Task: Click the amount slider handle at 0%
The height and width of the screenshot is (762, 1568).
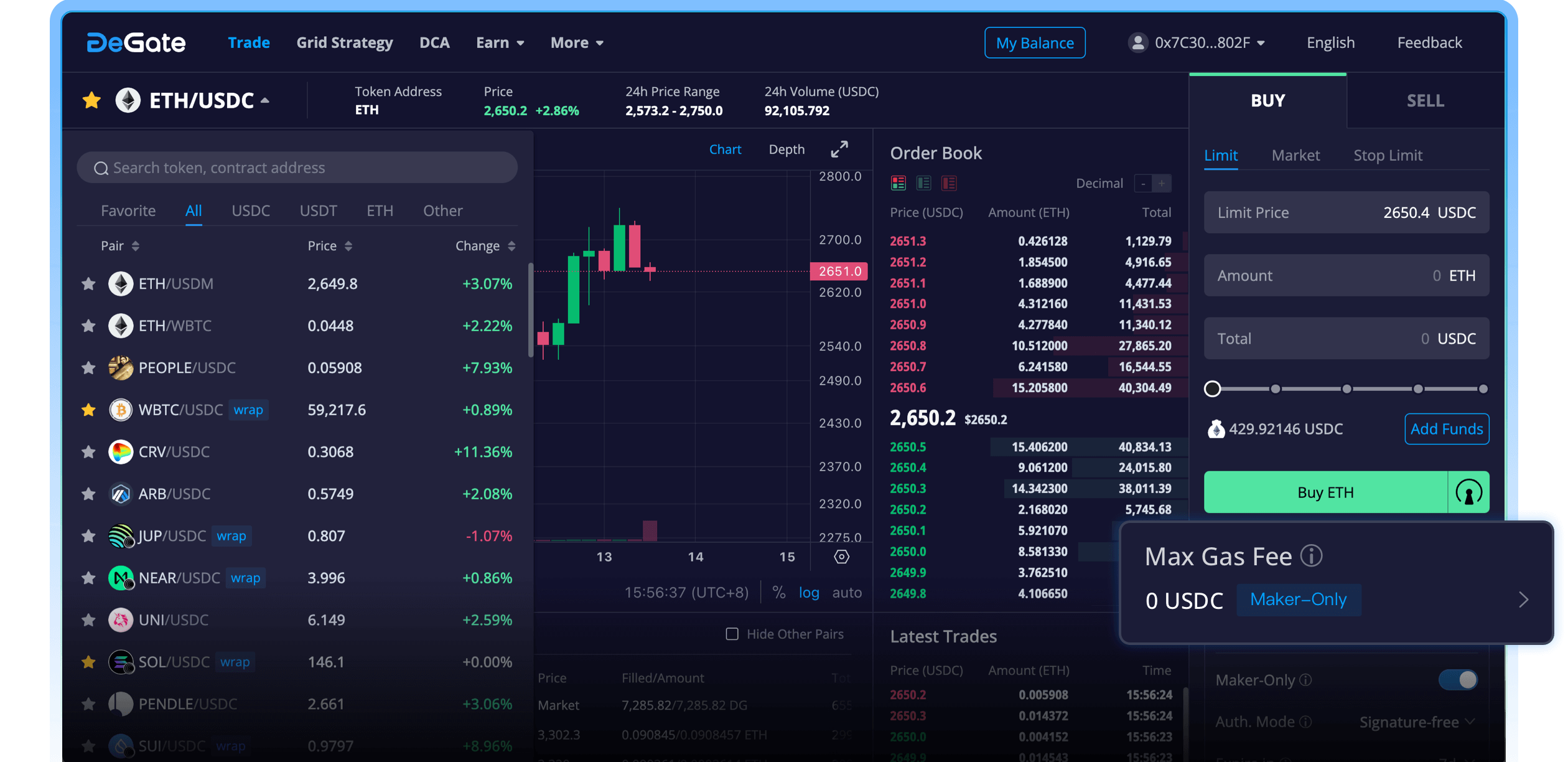Action: point(1212,388)
